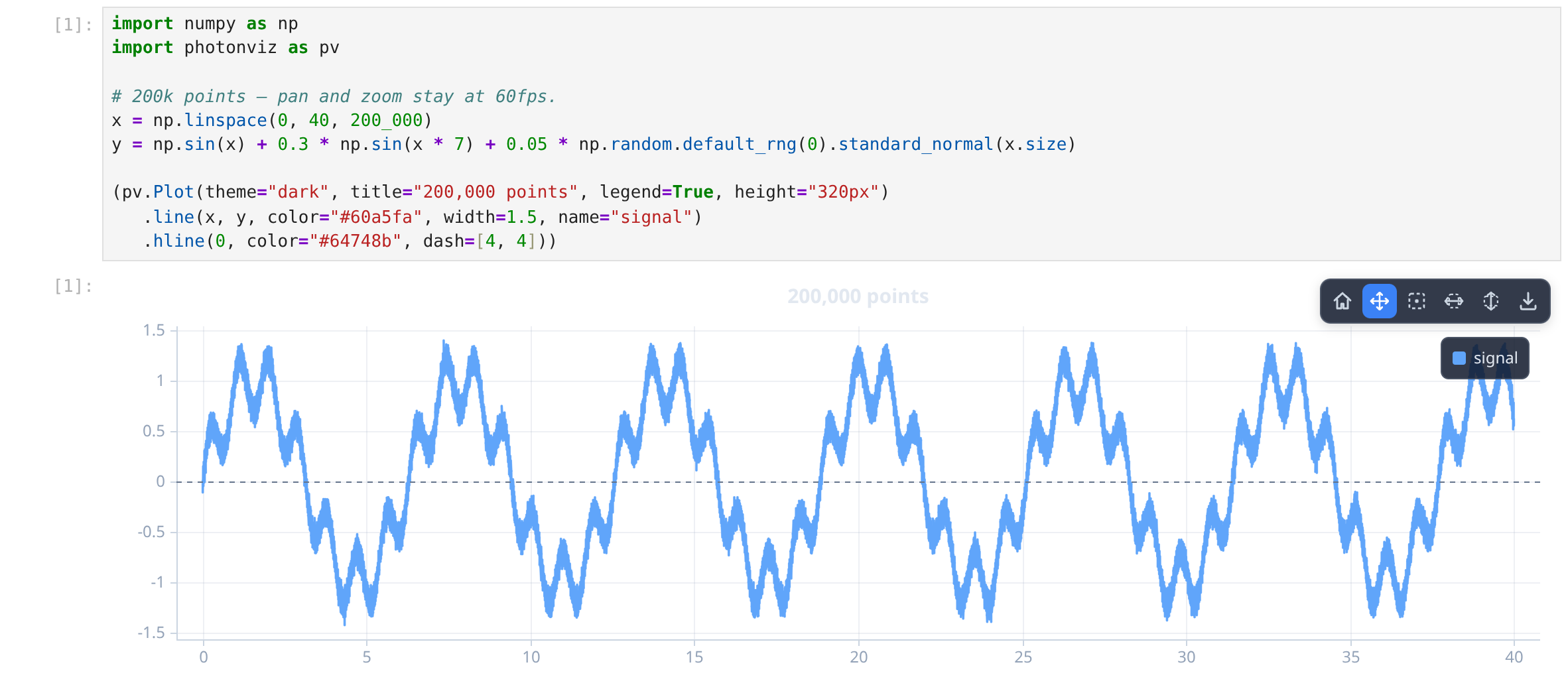Click the y-axis label -1
The image size is (1568, 699).
pos(157,582)
